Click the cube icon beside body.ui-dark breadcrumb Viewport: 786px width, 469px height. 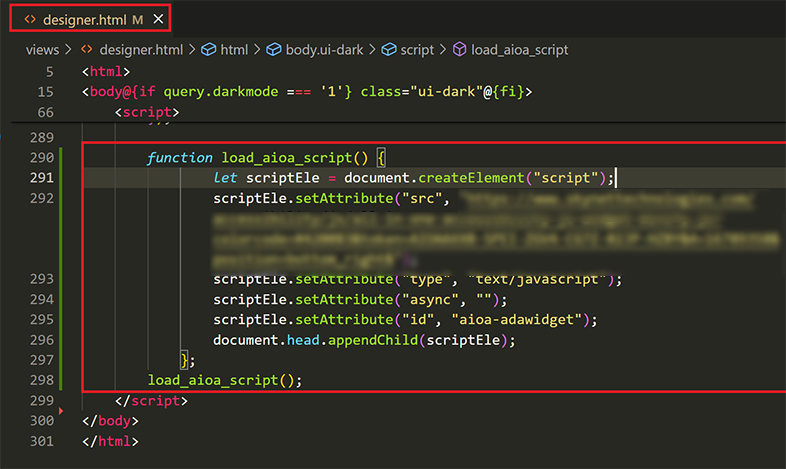(274, 50)
